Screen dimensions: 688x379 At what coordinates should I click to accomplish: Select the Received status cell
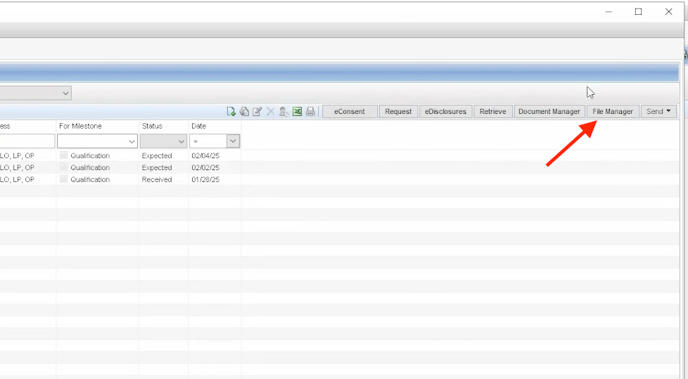coord(157,179)
